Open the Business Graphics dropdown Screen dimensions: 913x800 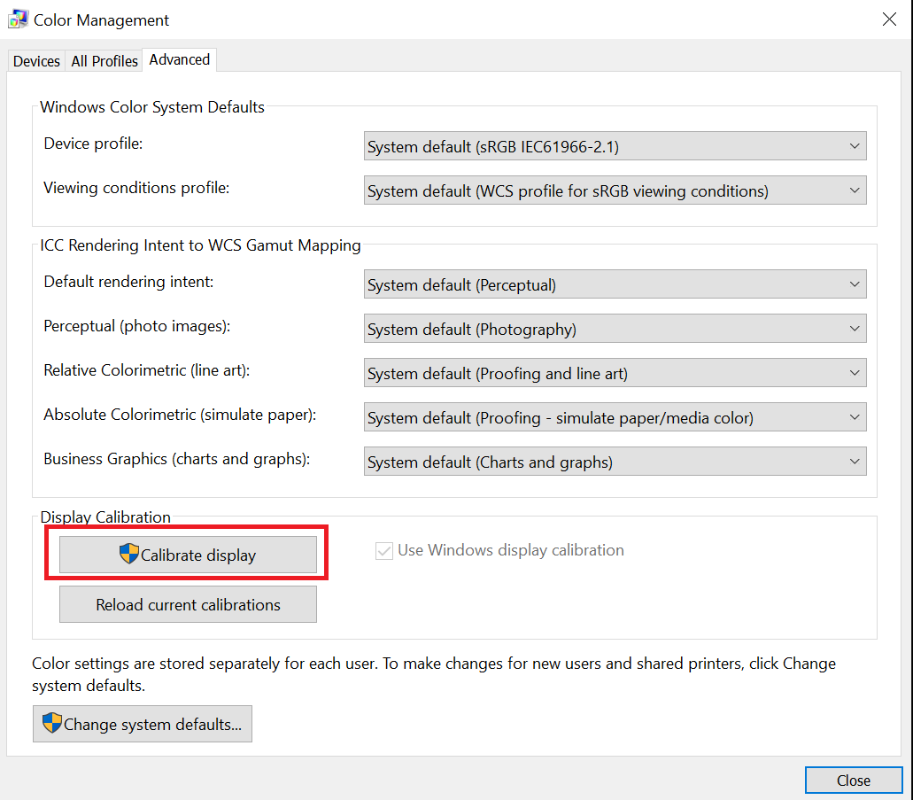coord(615,461)
